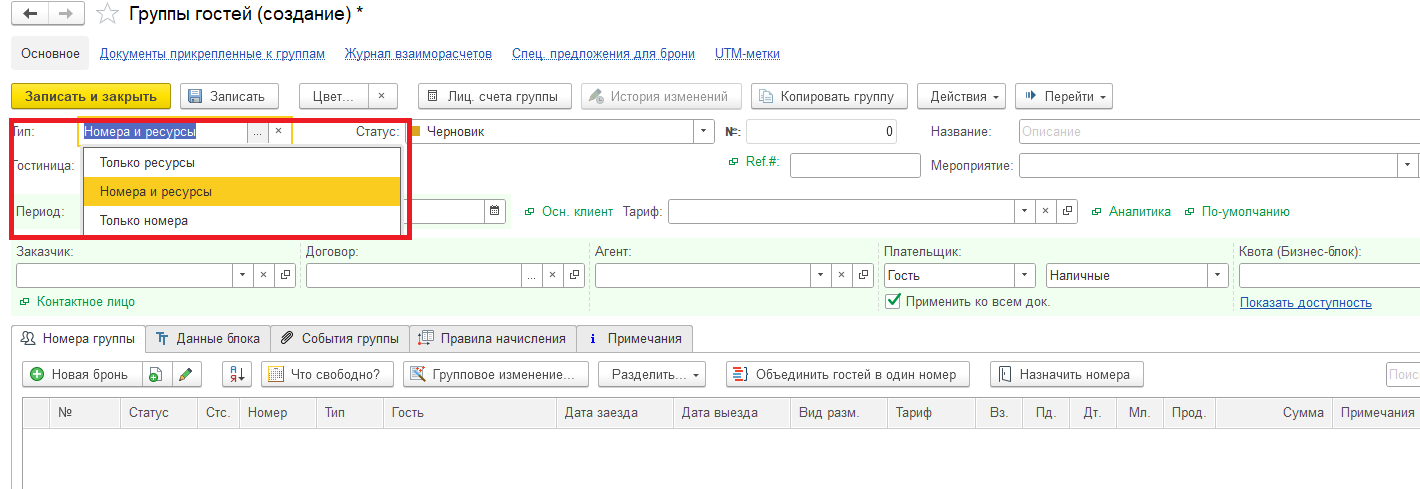Expand the Заказчик dropdown arrow

coord(243,275)
